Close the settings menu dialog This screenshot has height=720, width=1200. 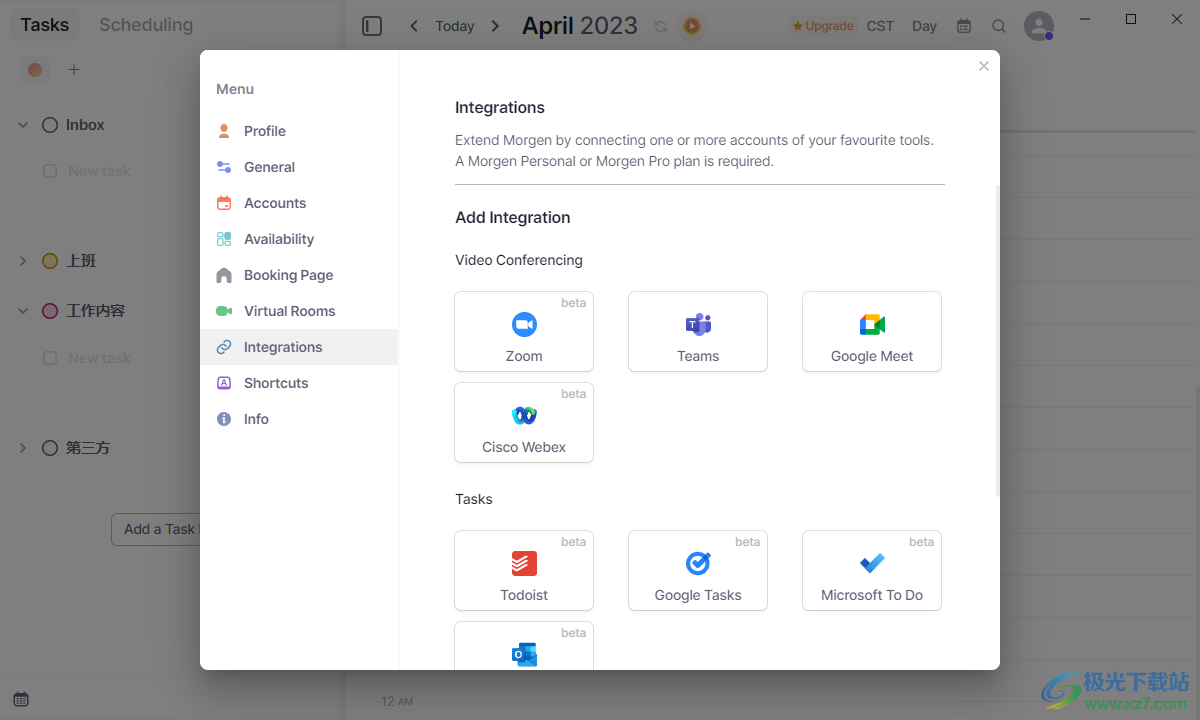[984, 66]
